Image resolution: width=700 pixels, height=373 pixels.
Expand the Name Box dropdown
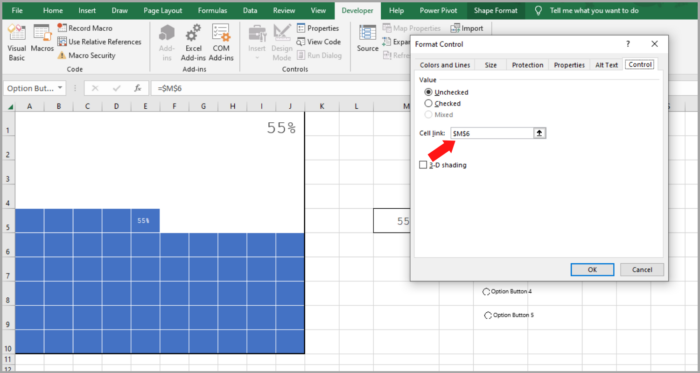click(60, 88)
